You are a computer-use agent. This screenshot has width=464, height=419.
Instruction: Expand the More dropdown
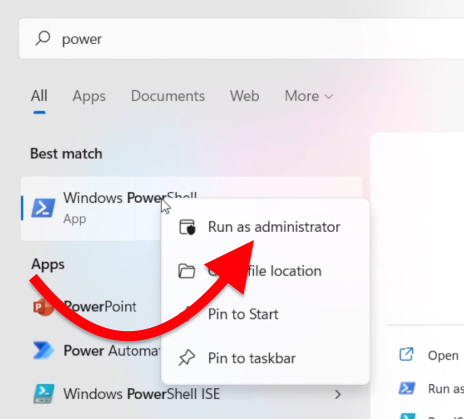pos(309,96)
